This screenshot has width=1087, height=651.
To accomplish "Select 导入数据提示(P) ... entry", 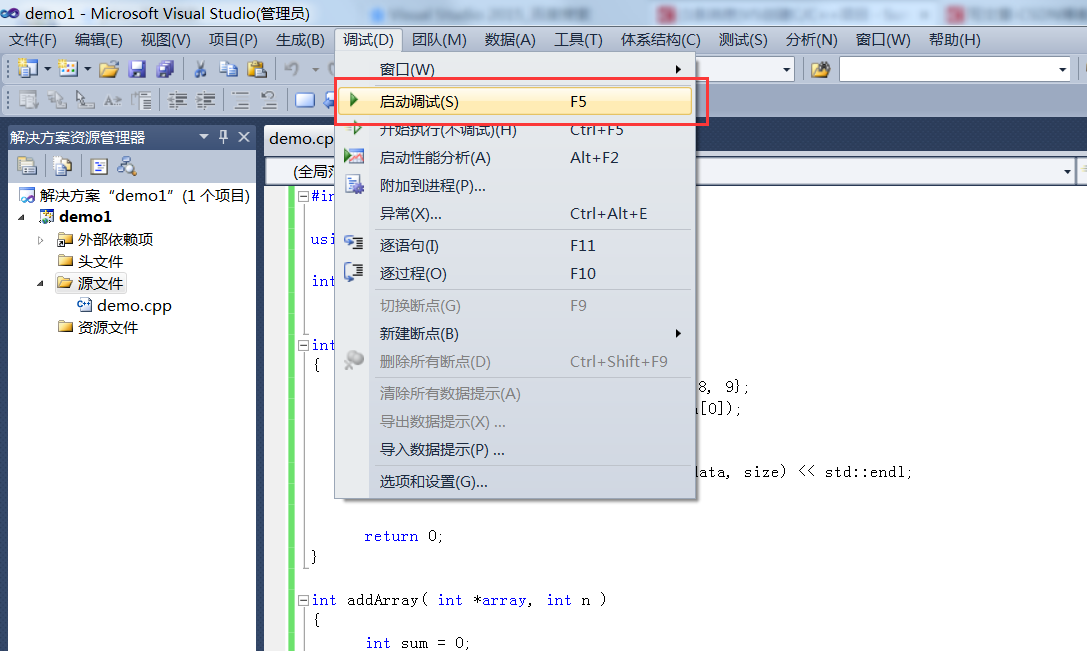I will pos(514,450).
